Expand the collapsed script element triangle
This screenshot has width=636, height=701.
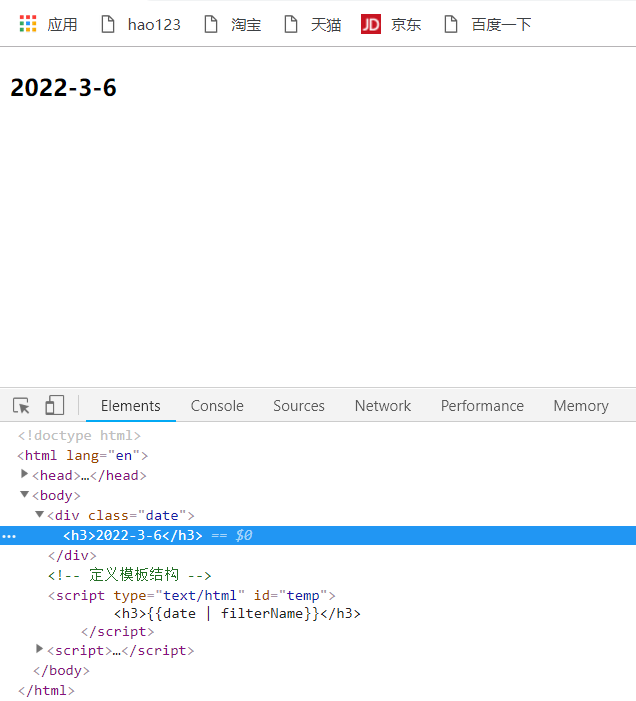coord(39,649)
